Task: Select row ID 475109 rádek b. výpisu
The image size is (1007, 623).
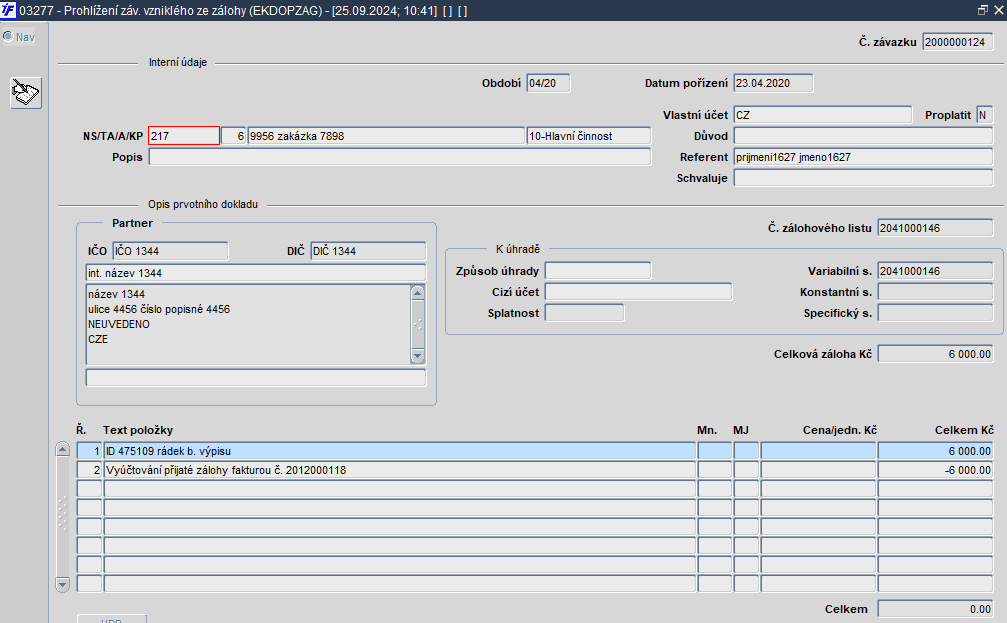Action: pyautogui.click(x=399, y=451)
